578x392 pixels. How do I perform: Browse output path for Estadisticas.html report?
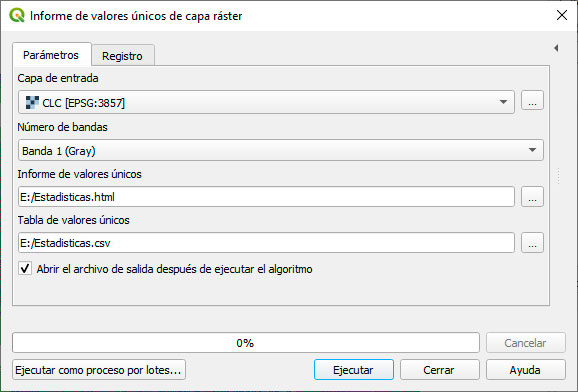tap(532, 197)
